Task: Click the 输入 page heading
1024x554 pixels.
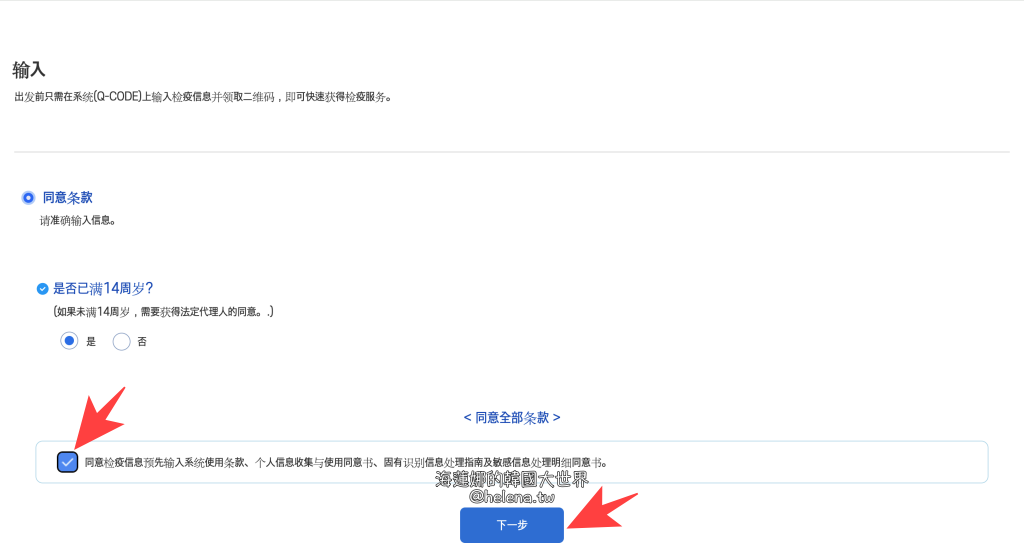Action: click(x=29, y=70)
